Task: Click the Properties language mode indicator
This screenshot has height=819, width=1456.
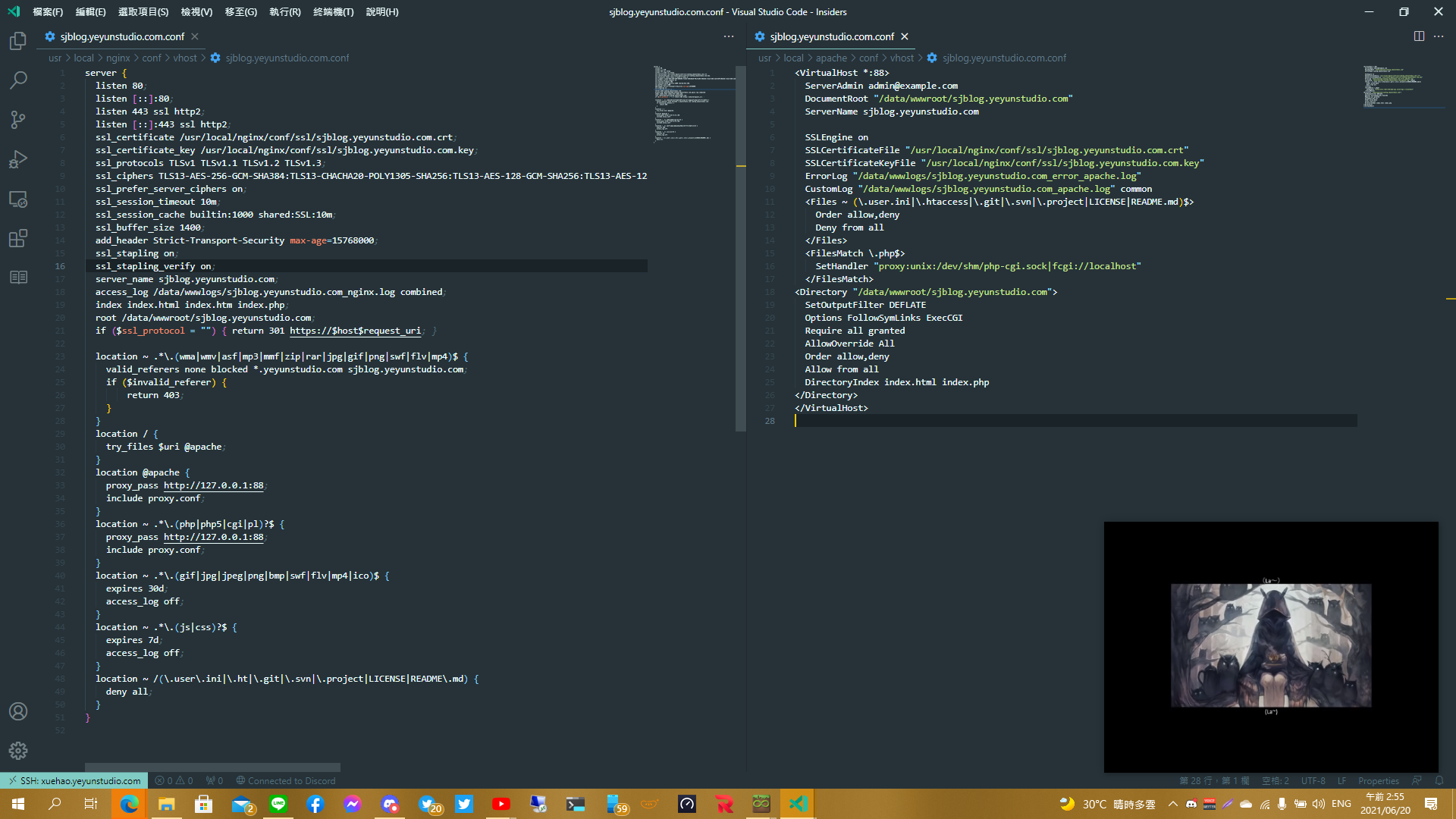Action: (x=1378, y=780)
